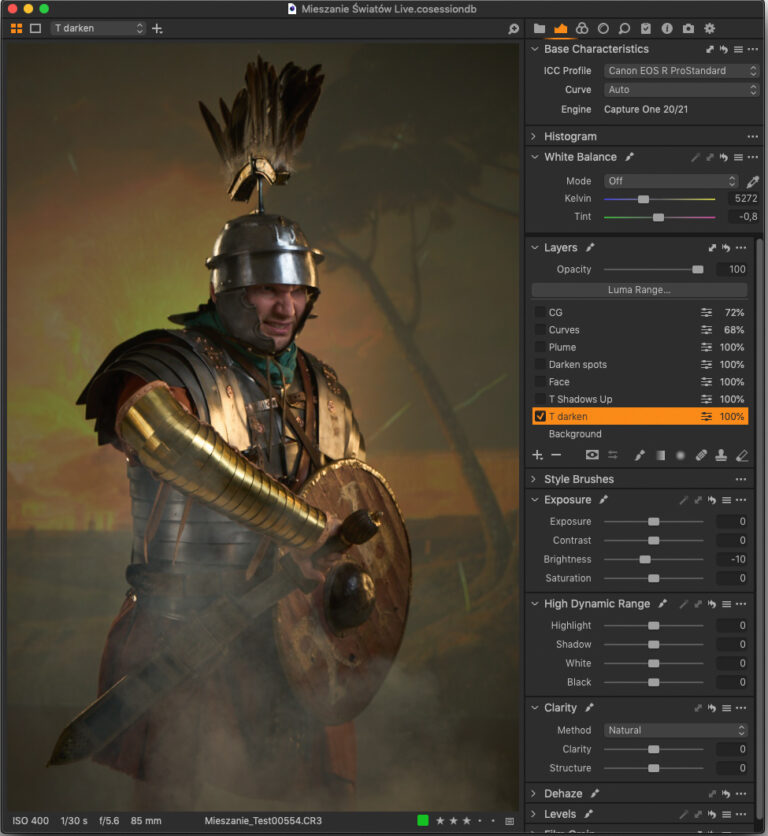Viewport: 768px width, 836px height.
Task: Open Base Characteristics presets menu icon
Action: [x=738, y=50]
